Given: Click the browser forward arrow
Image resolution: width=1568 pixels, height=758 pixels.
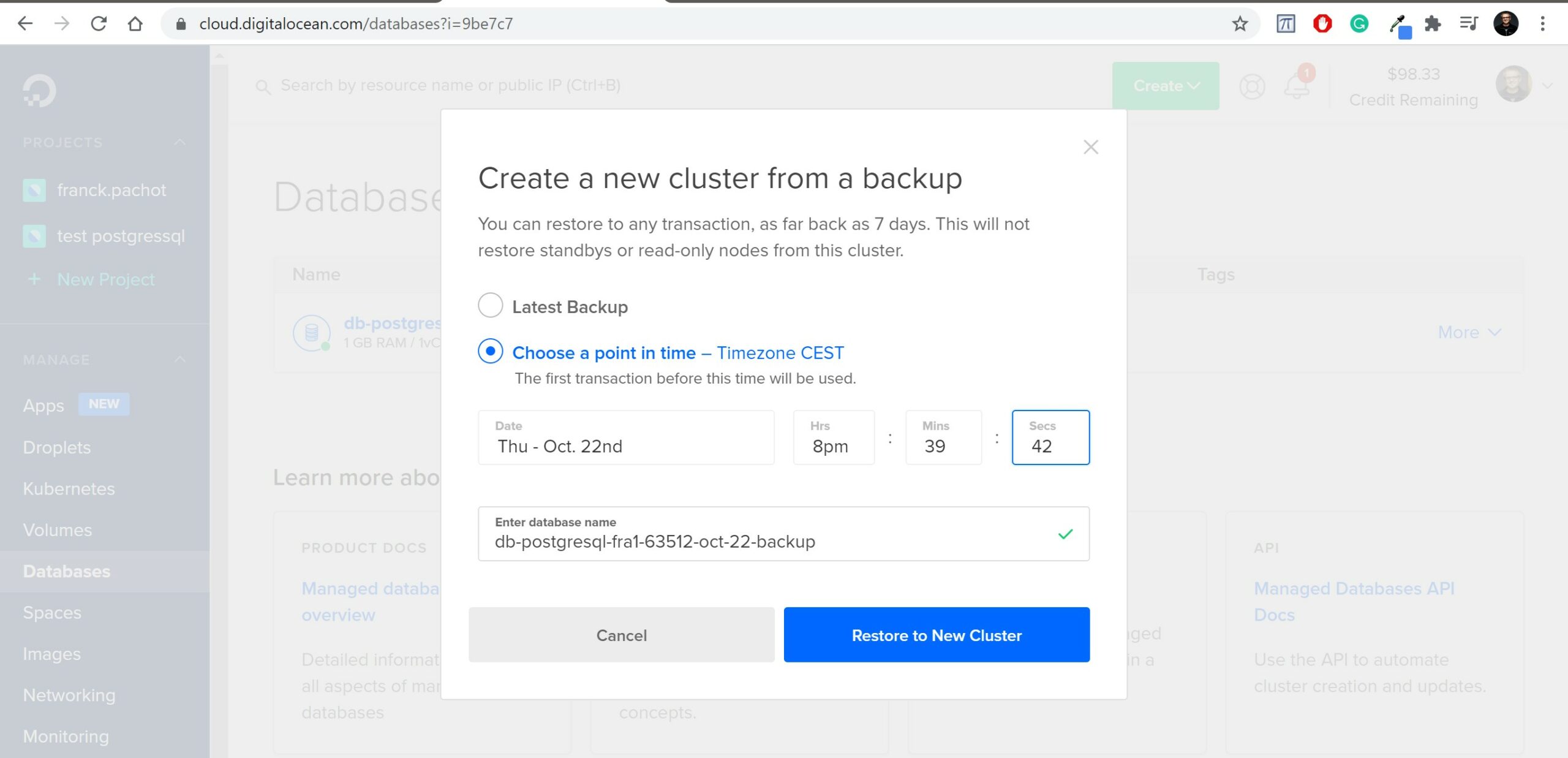Looking at the screenshot, I should point(62,24).
